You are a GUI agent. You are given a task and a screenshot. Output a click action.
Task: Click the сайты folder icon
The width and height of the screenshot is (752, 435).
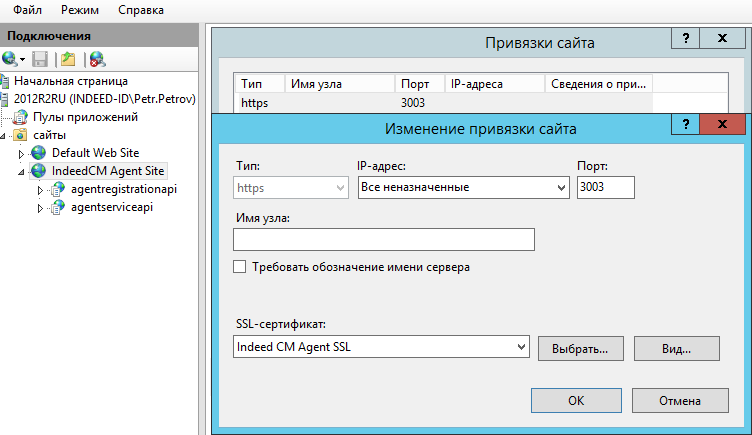click(x=20, y=135)
